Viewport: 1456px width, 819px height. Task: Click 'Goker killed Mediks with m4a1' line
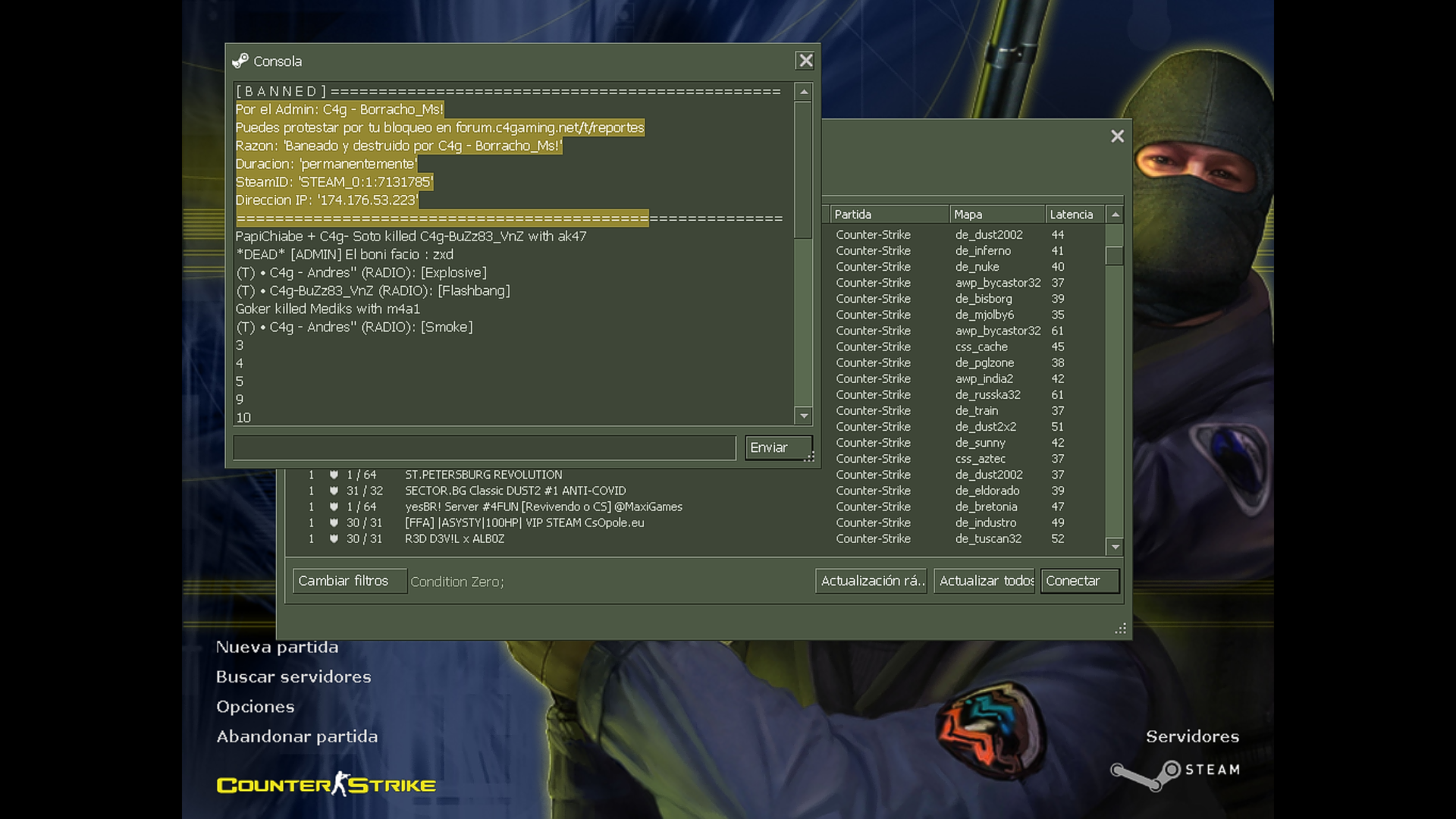(x=328, y=309)
